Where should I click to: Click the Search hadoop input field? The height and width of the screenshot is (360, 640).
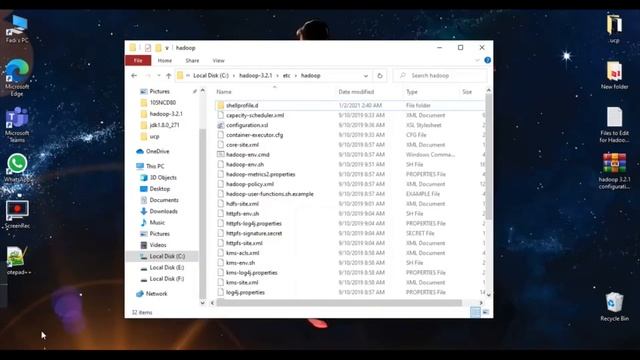tap(440, 76)
